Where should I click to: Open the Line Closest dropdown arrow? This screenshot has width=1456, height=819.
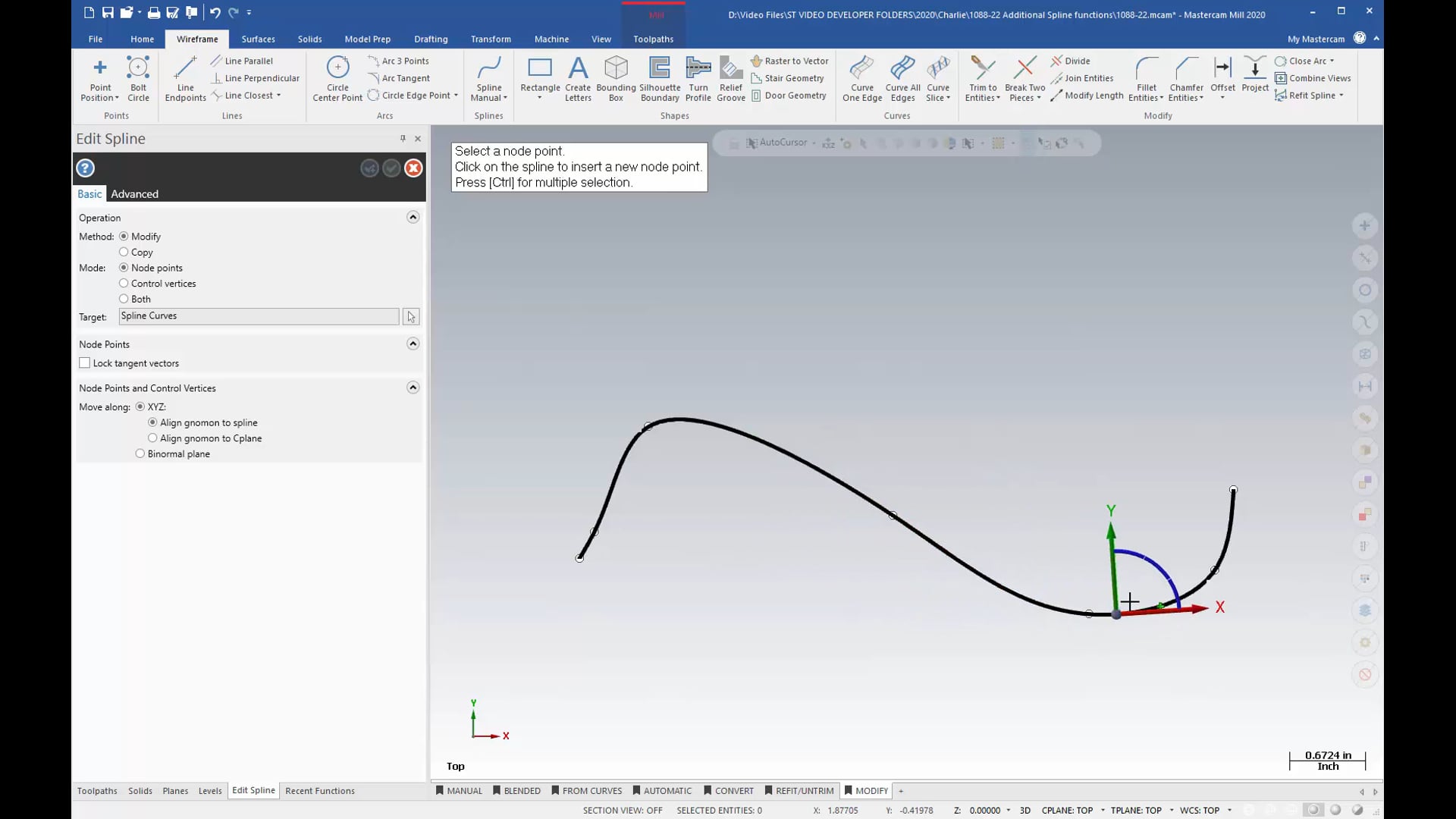[x=279, y=96]
